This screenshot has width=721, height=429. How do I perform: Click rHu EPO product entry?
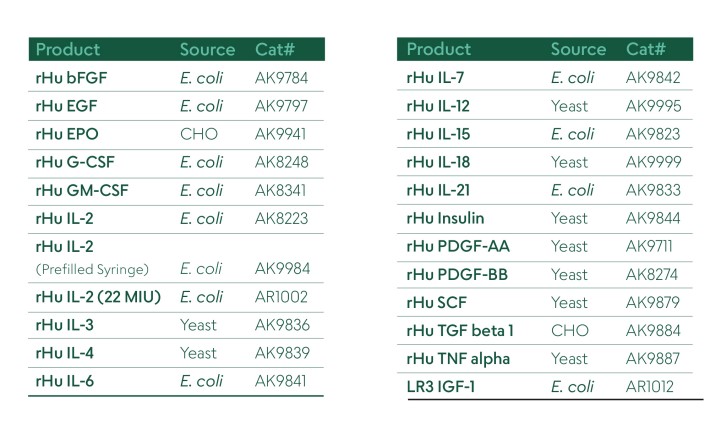pos(66,134)
